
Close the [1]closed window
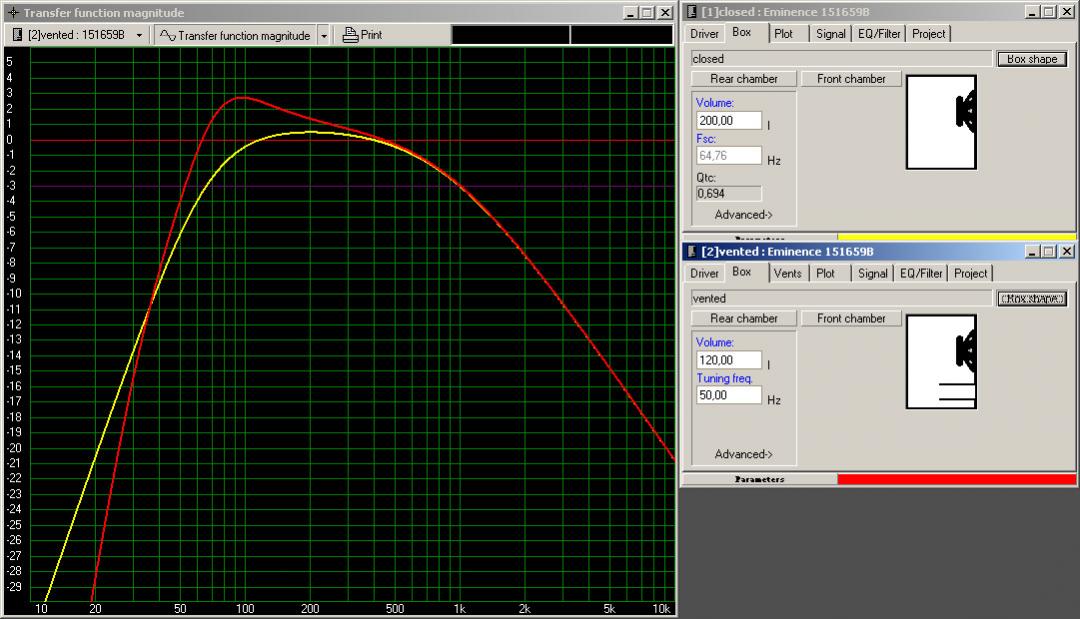[x=1066, y=12]
